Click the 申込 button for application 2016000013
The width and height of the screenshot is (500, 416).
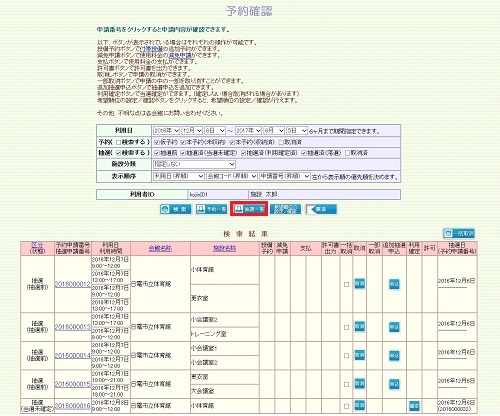point(394,327)
